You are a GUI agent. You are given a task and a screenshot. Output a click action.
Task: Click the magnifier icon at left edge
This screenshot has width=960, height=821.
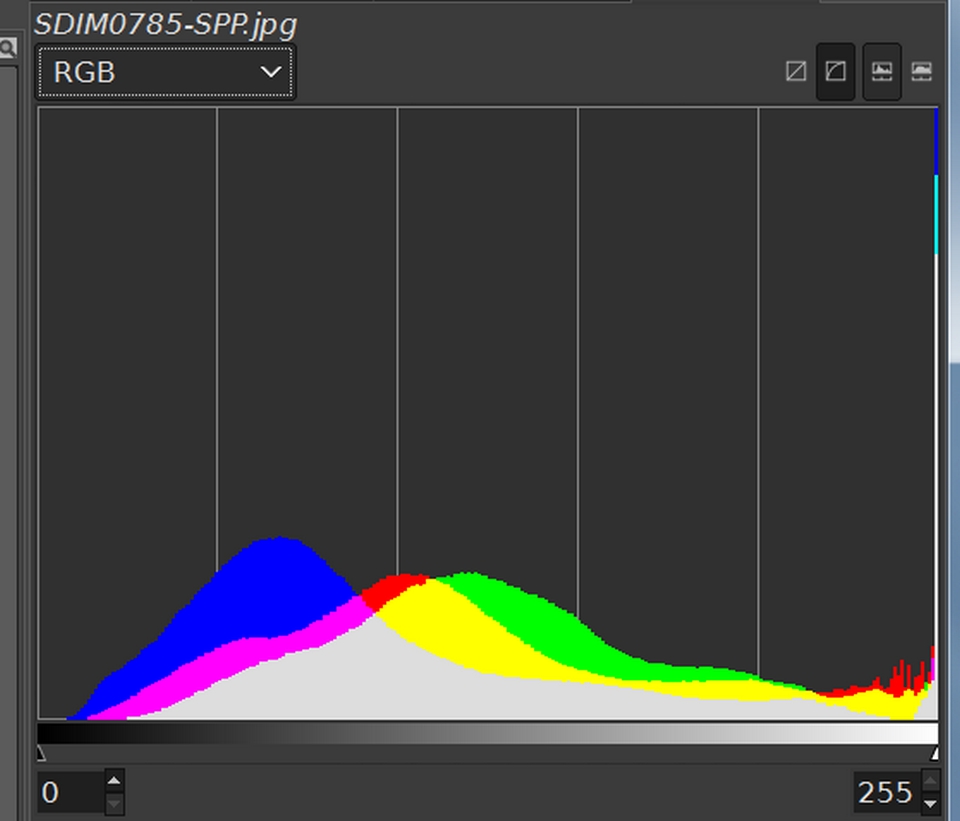[7, 47]
